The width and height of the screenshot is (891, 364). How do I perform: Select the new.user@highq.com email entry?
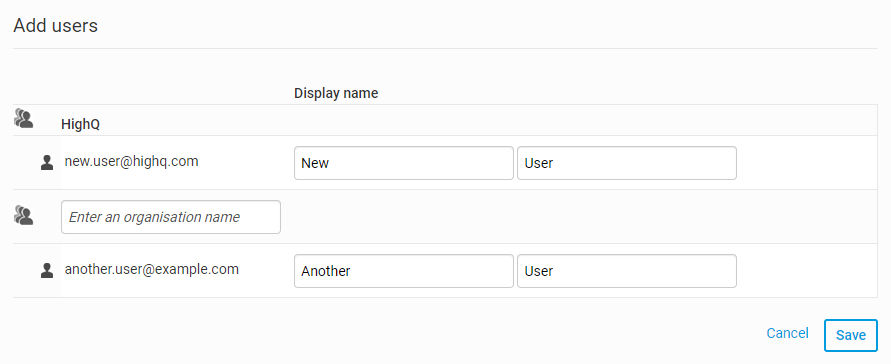pos(131,161)
